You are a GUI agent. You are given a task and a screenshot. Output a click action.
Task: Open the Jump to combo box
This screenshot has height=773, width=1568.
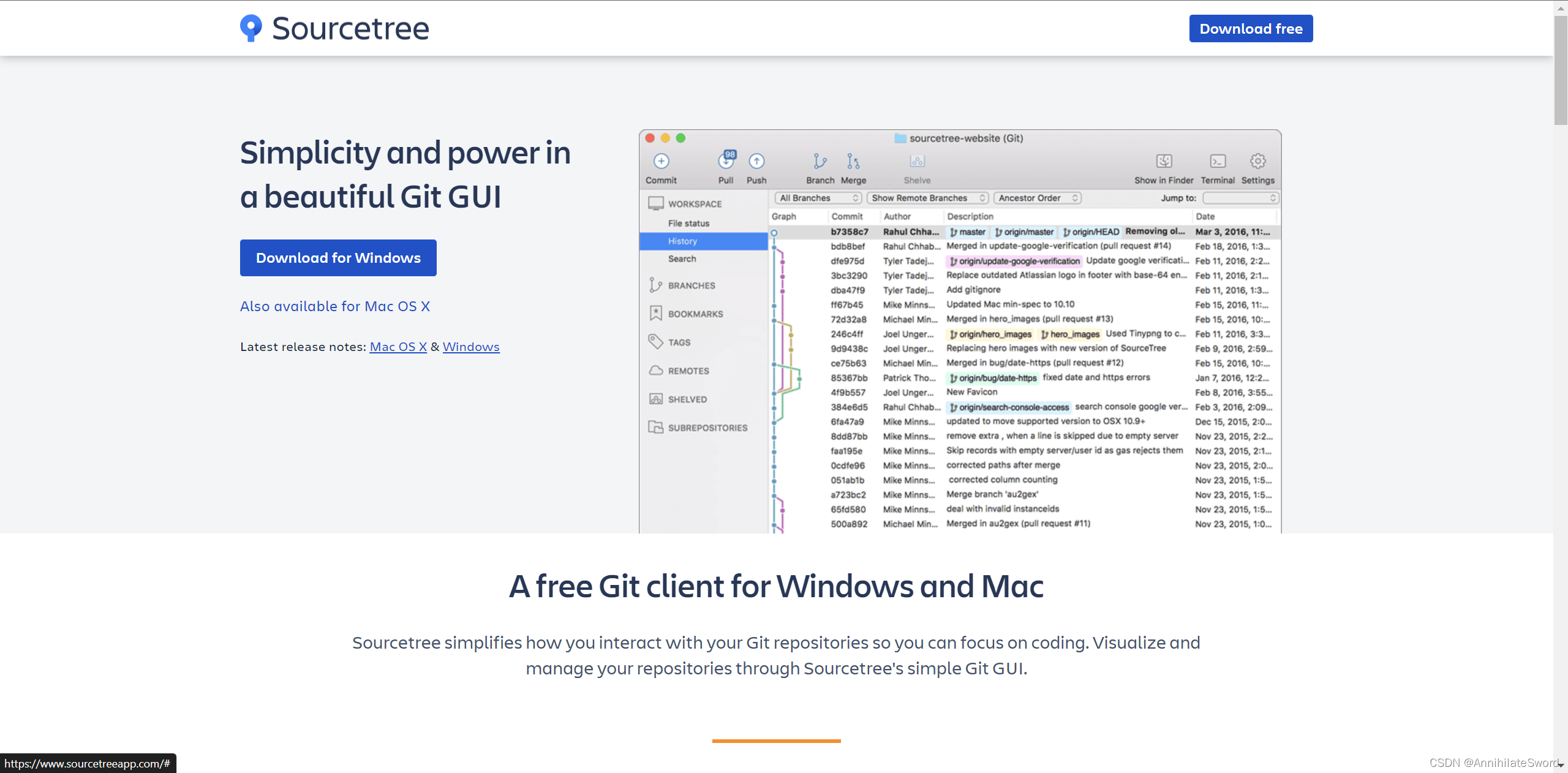[x=1240, y=198]
